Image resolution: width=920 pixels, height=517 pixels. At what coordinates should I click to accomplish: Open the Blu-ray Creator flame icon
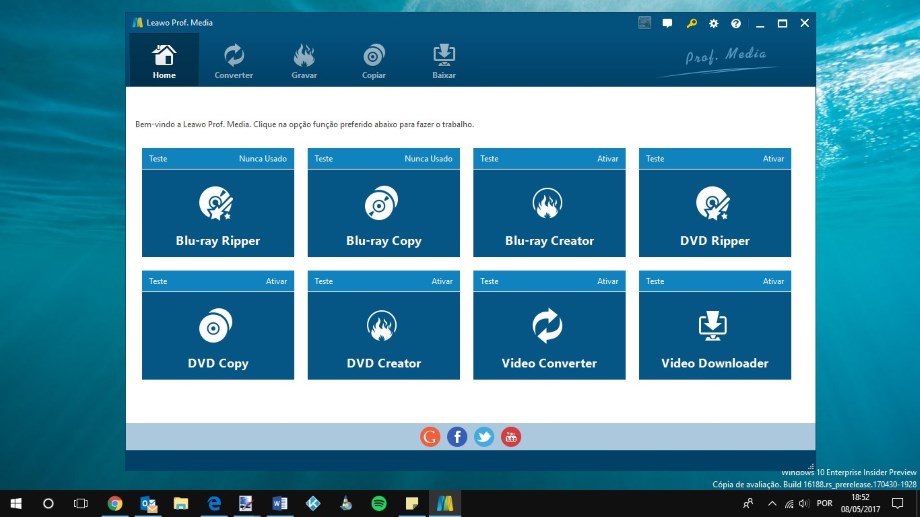pyautogui.click(x=548, y=204)
